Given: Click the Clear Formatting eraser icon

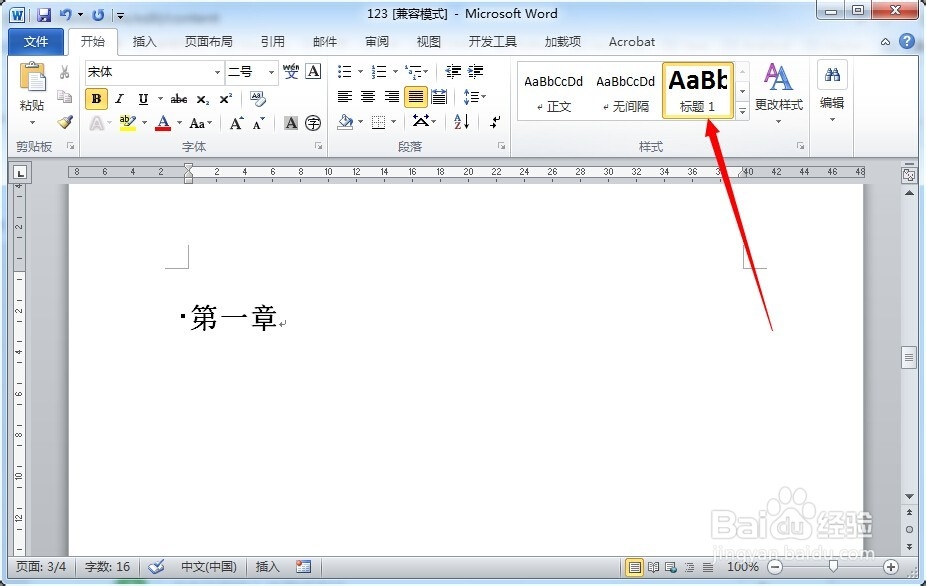Looking at the screenshot, I should coord(257,99).
